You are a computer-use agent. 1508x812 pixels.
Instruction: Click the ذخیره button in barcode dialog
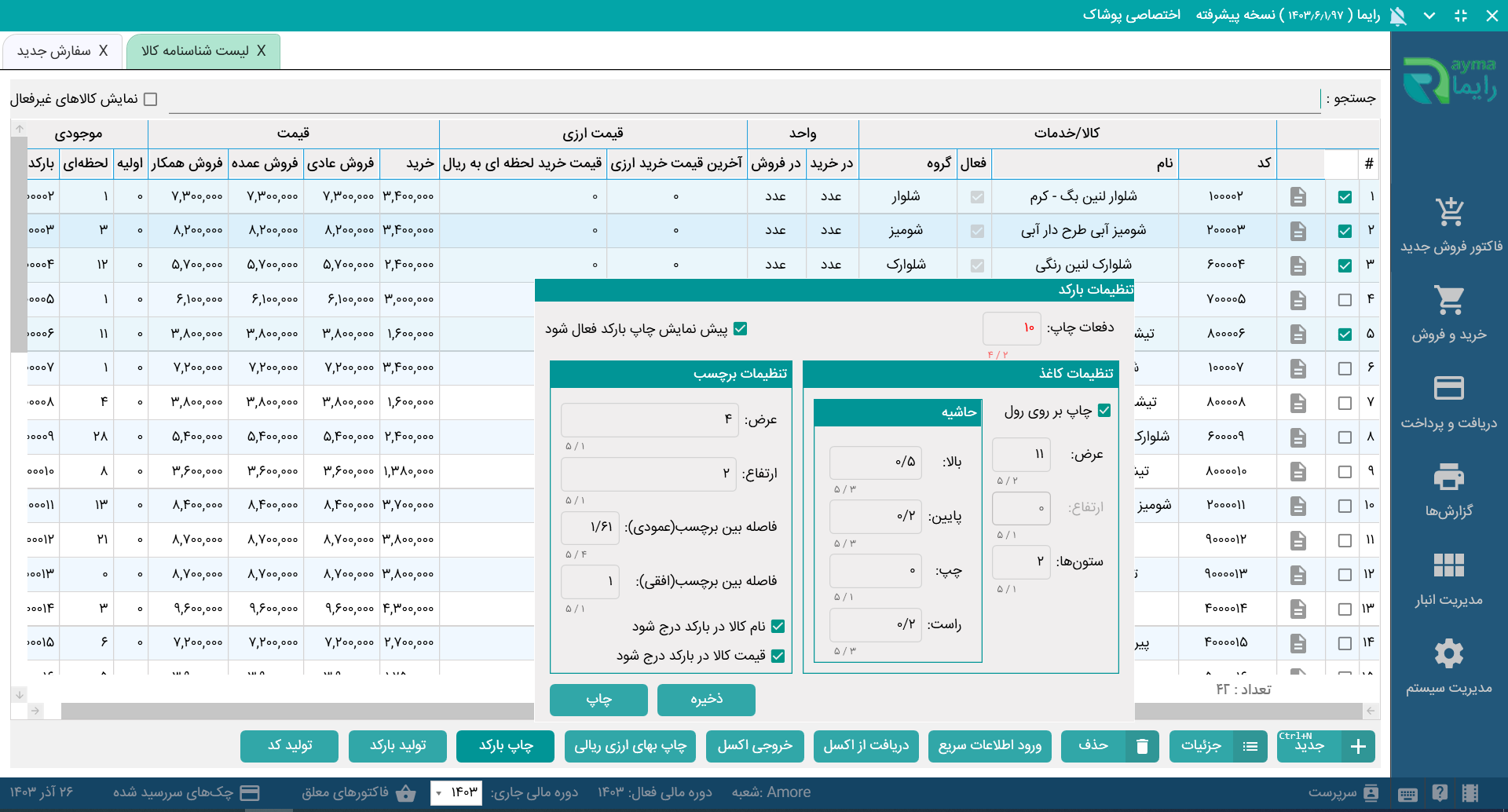(x=706, y=700)
